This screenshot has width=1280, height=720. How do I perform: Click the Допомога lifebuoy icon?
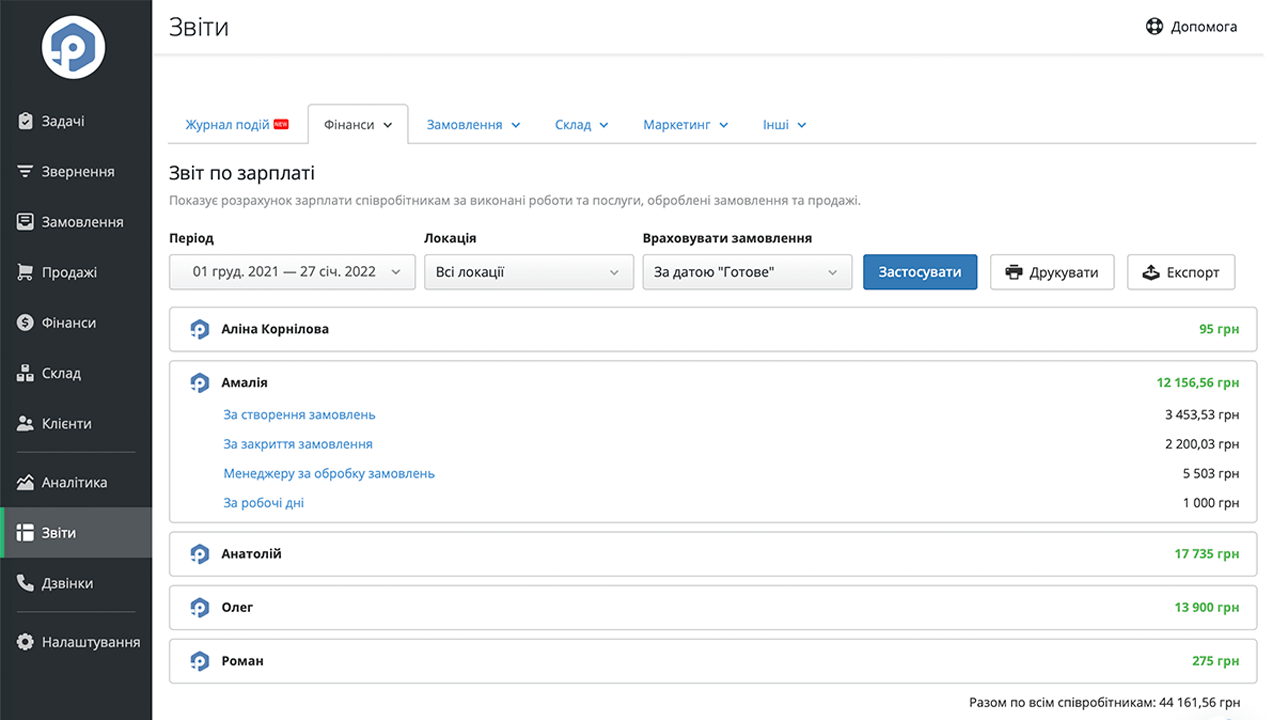tap(1155, 27)
